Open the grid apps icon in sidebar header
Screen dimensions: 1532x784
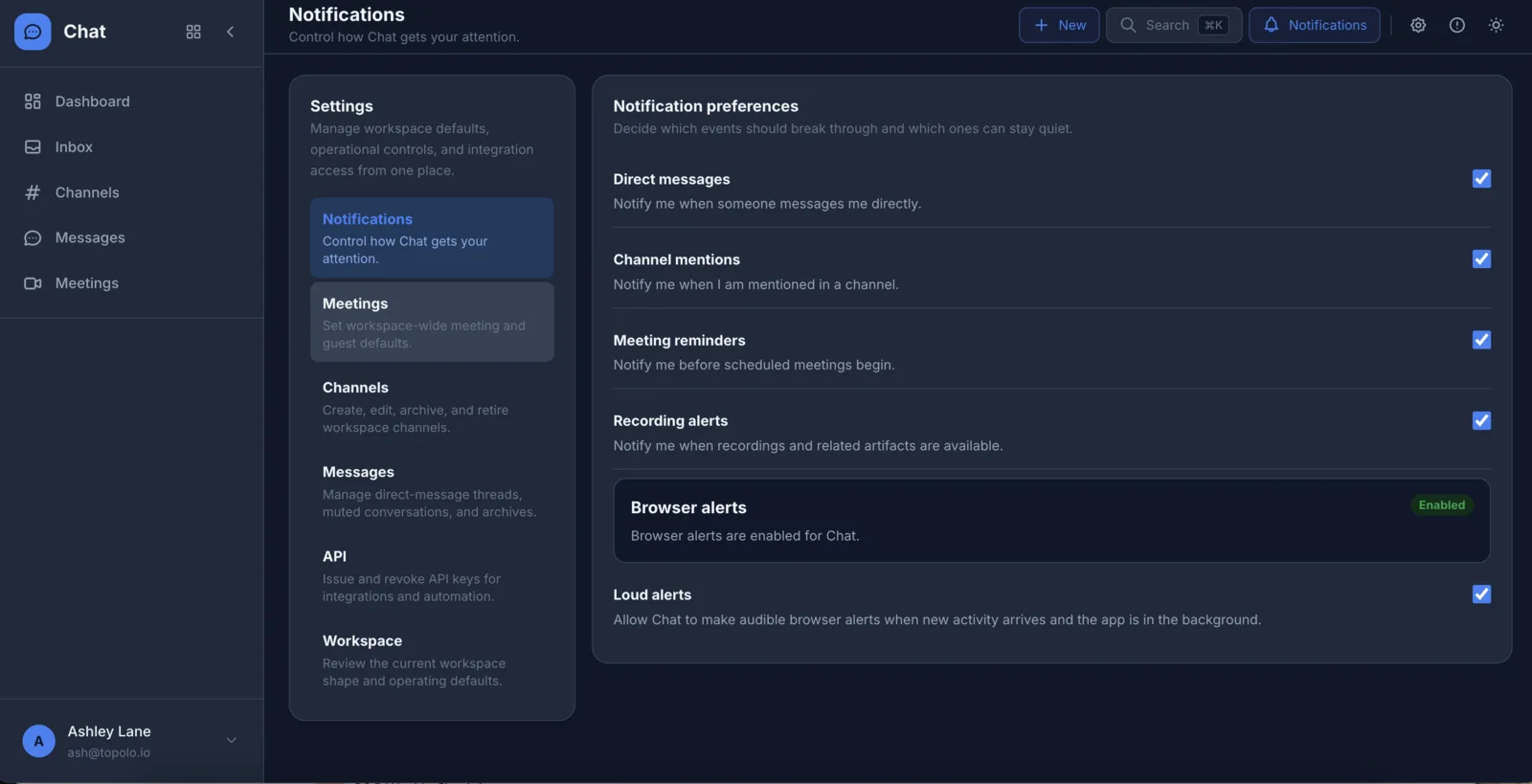click(x=193, y=32)
